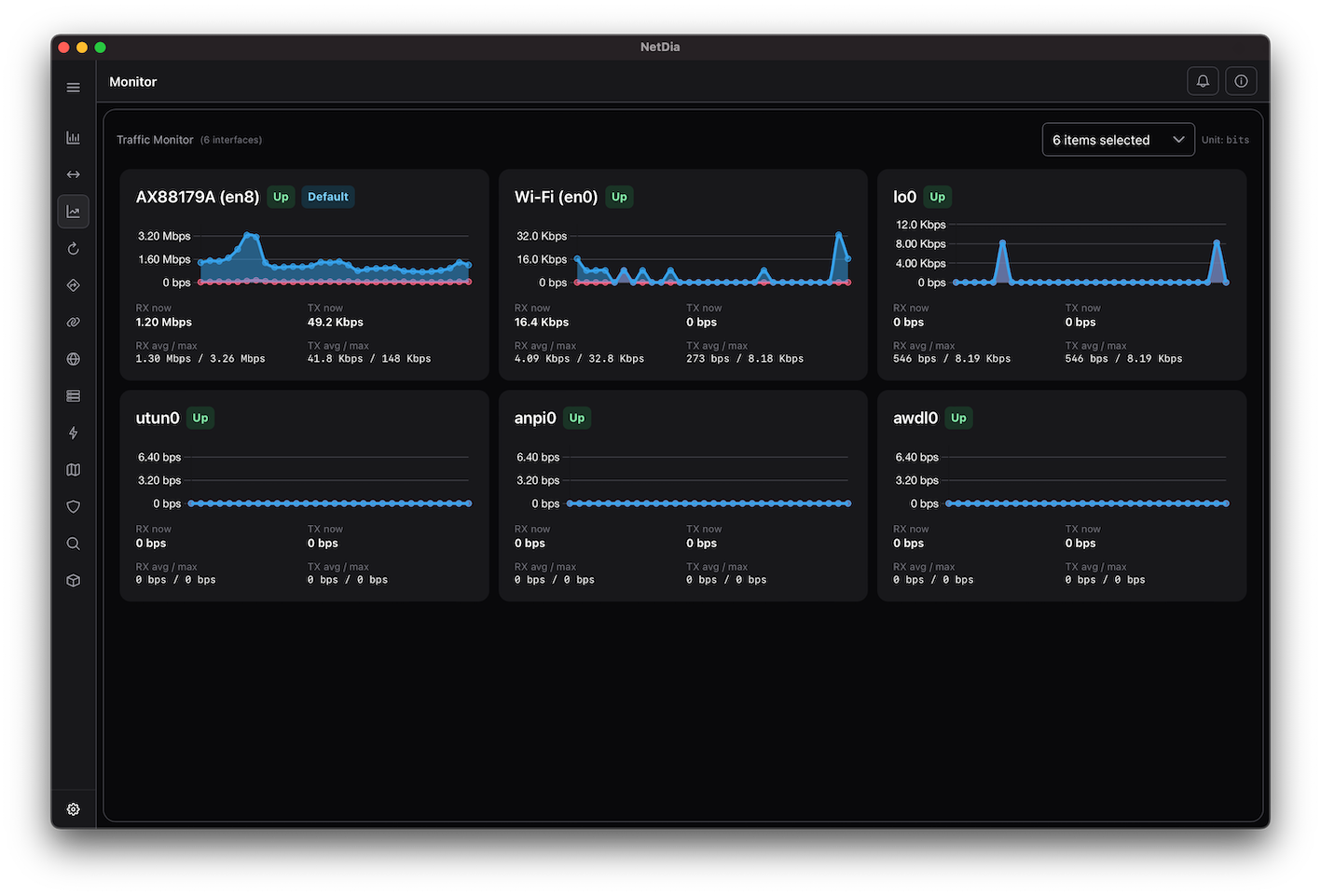1321x896 pixels.
Task: Click the info icon in the top bar
Action: [1240, 80]
